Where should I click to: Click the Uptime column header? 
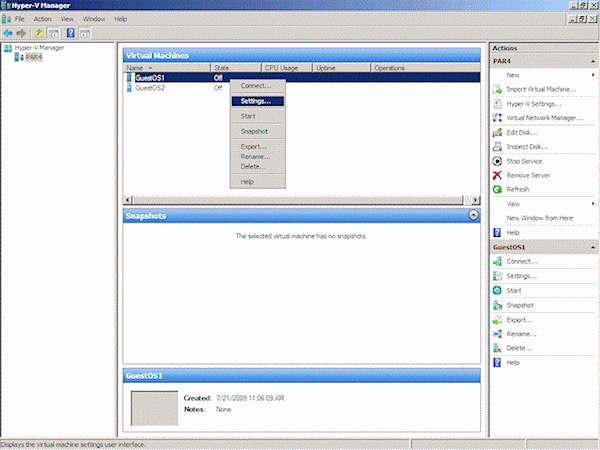pos(342,68)
